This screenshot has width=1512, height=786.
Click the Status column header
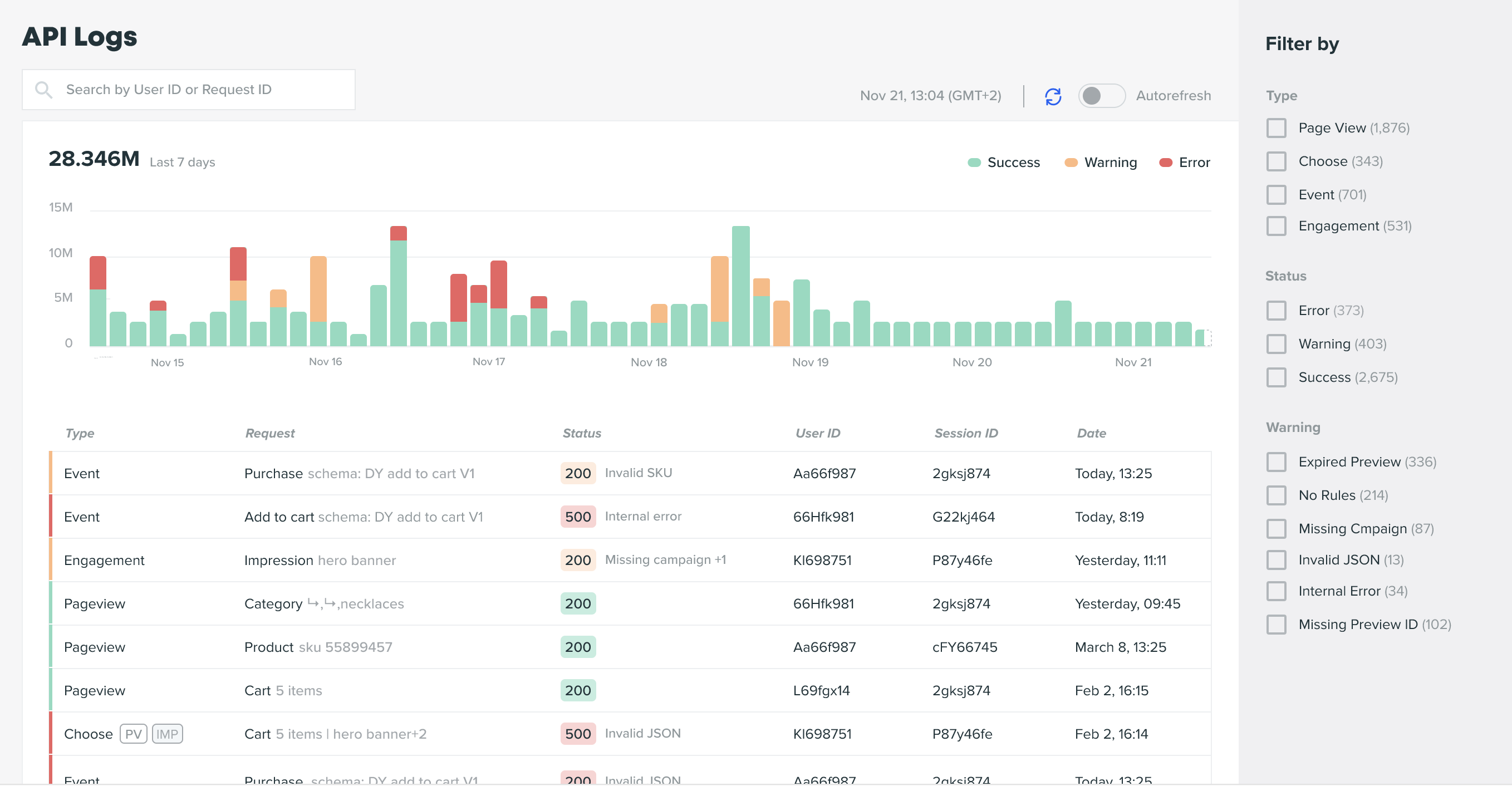(582, 433)
